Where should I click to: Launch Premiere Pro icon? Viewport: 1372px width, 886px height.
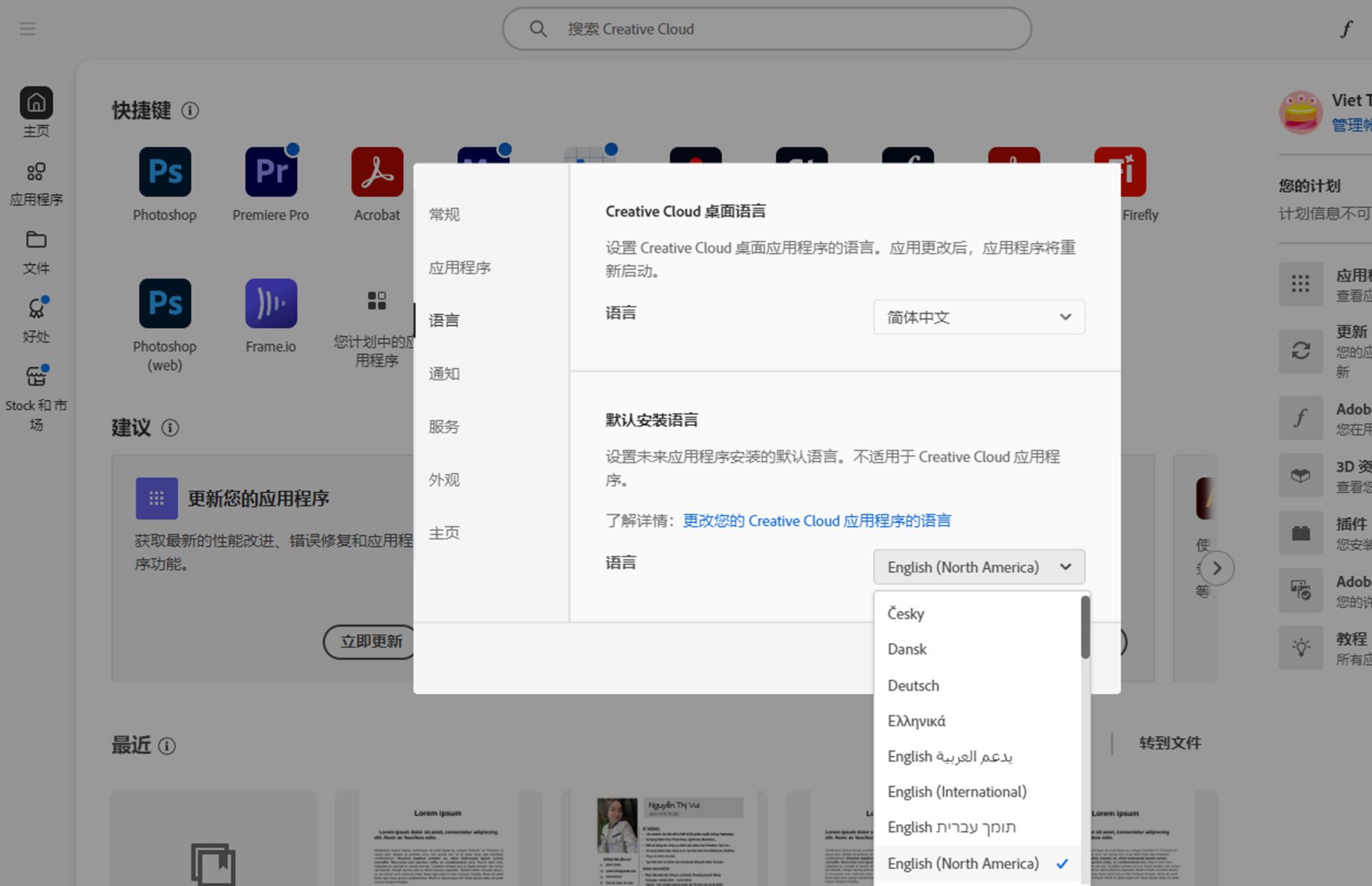271,172
